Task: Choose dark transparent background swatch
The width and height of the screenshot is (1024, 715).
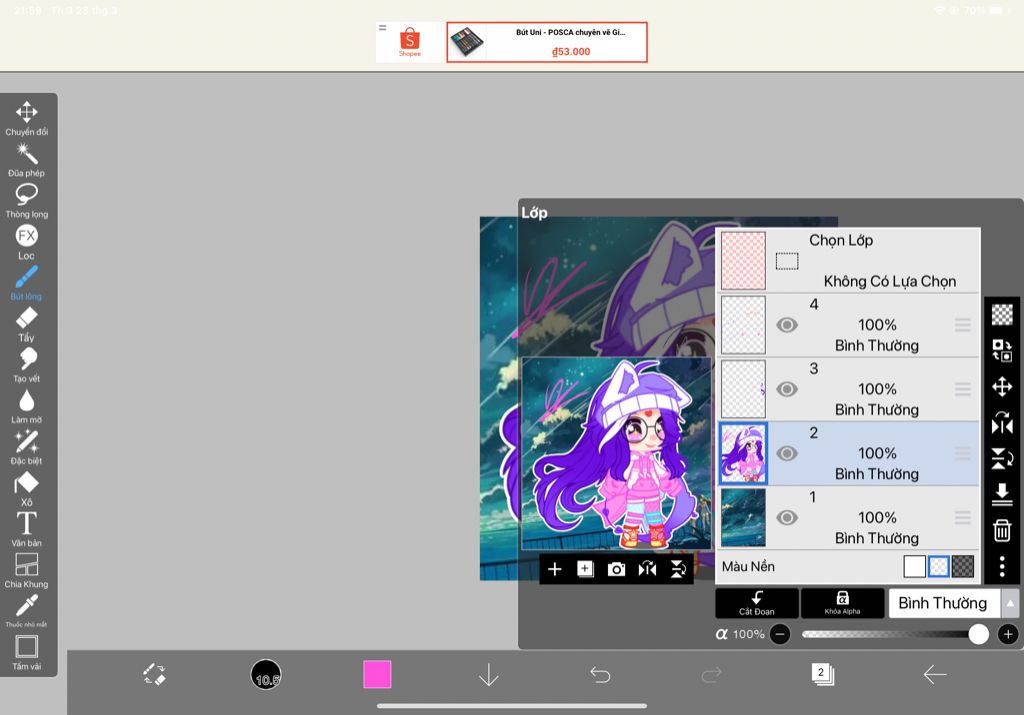Action: tap(963, 567)
